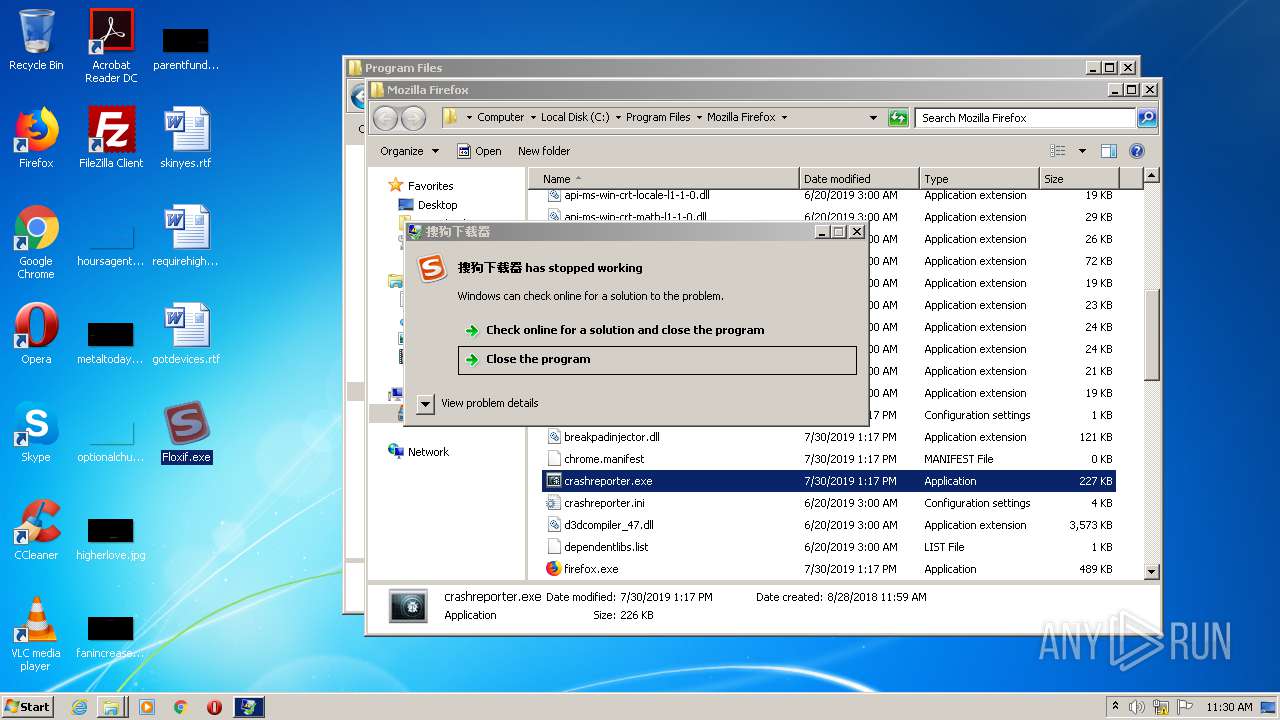Screen dimensions: 1280x720
Task: Select breakpadinjector.dll file
Action: pyautogui.click(x=830, y=437)
